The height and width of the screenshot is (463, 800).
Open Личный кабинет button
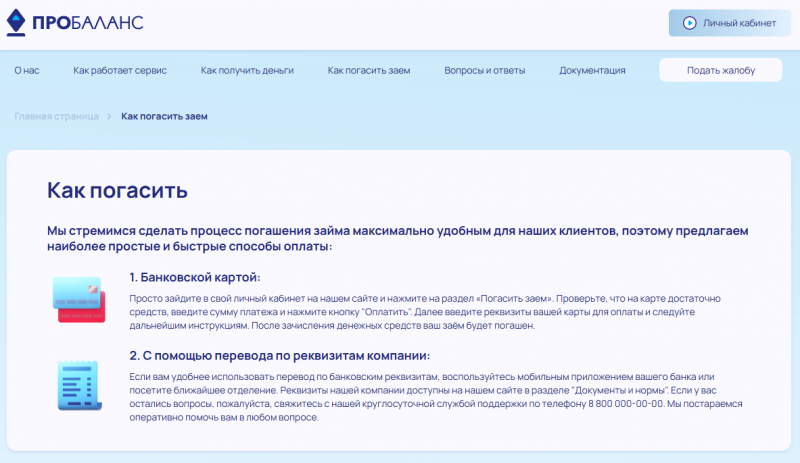tap(730, 23)
